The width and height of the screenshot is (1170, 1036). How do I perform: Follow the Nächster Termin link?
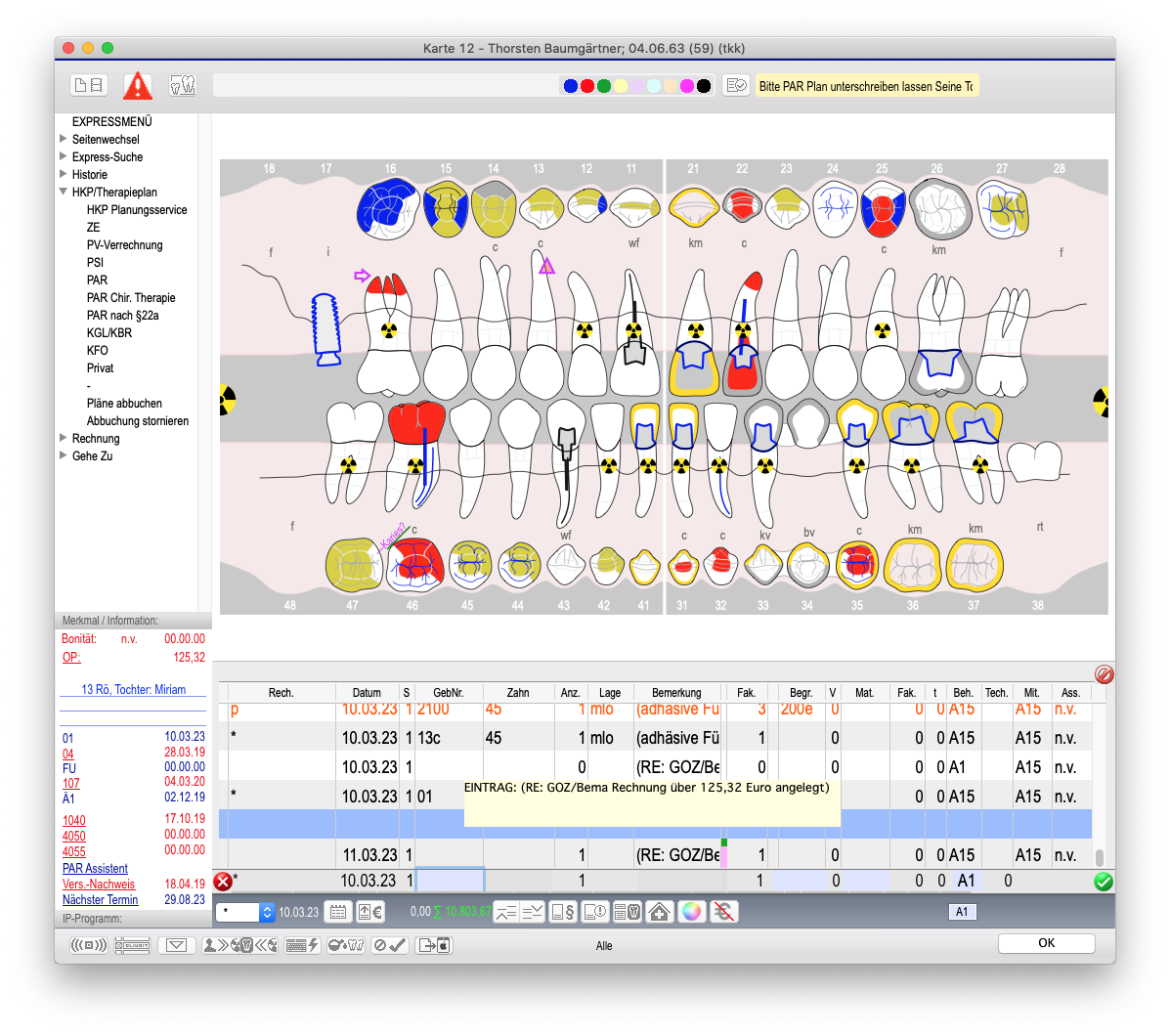[100, 900]
